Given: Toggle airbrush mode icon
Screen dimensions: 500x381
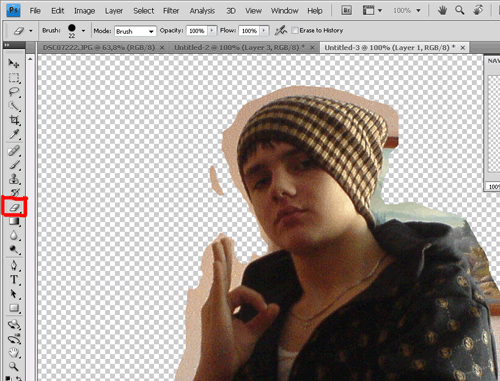Looking at the screenshot, I should (281, 30).
